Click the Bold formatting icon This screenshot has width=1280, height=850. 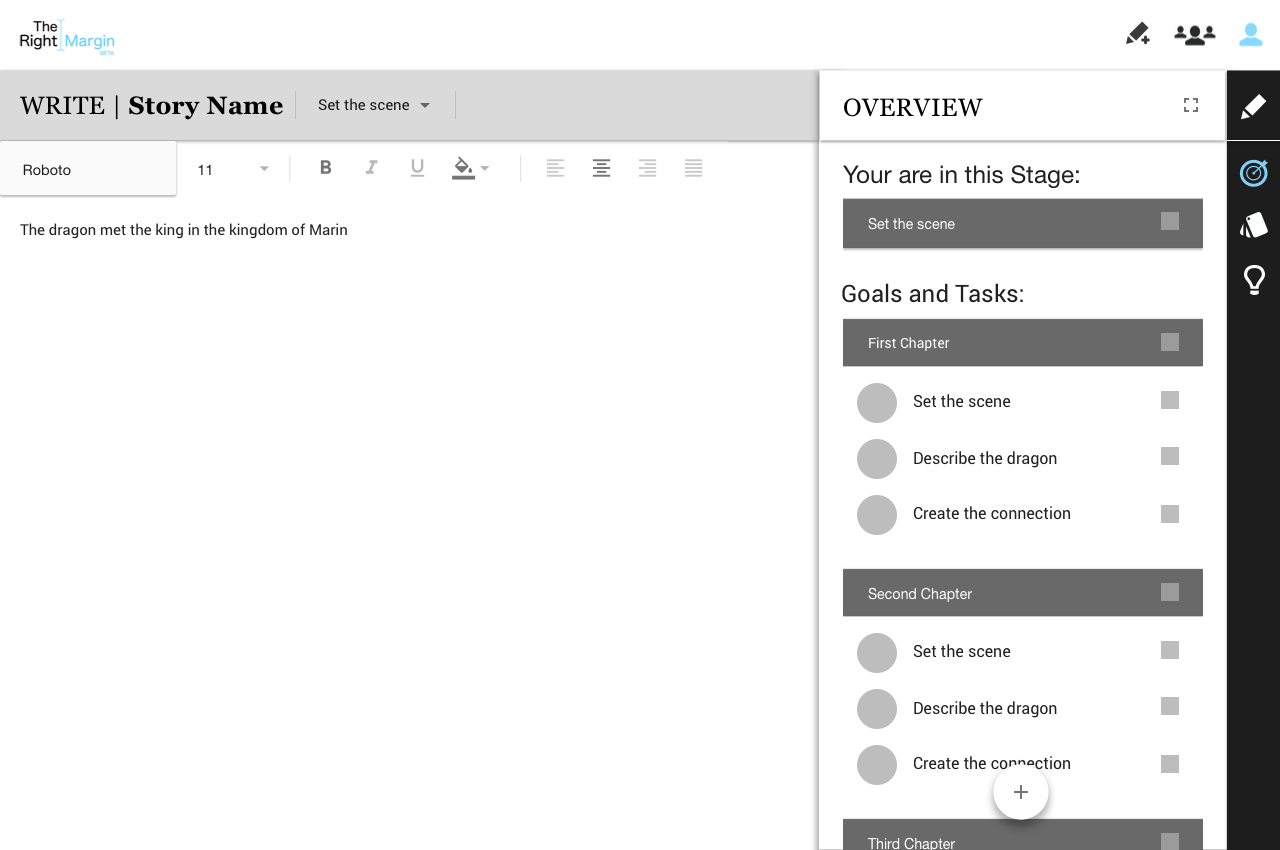pos(326,168)
